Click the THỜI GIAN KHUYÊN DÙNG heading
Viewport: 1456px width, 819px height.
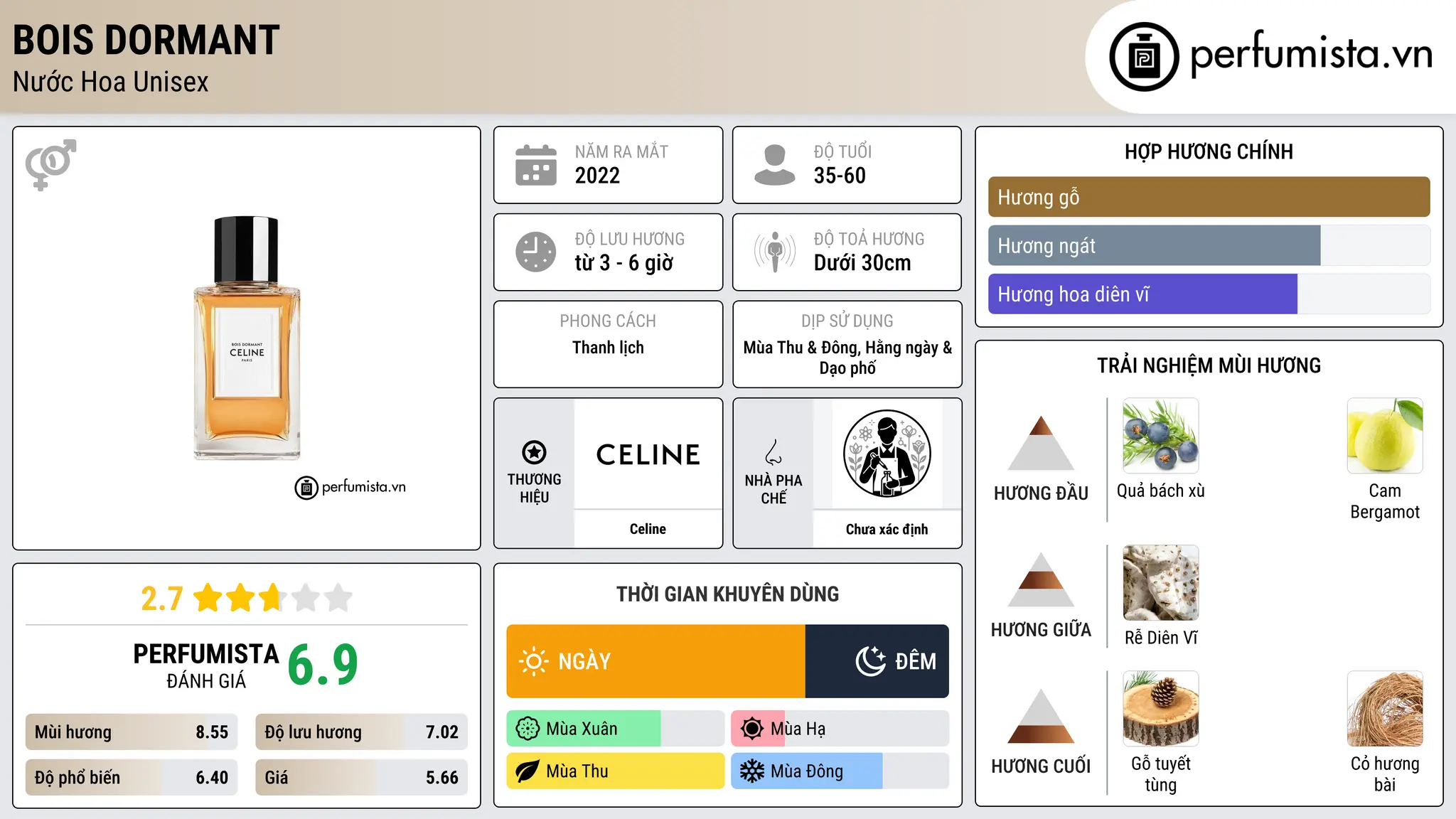pos(727,594)
